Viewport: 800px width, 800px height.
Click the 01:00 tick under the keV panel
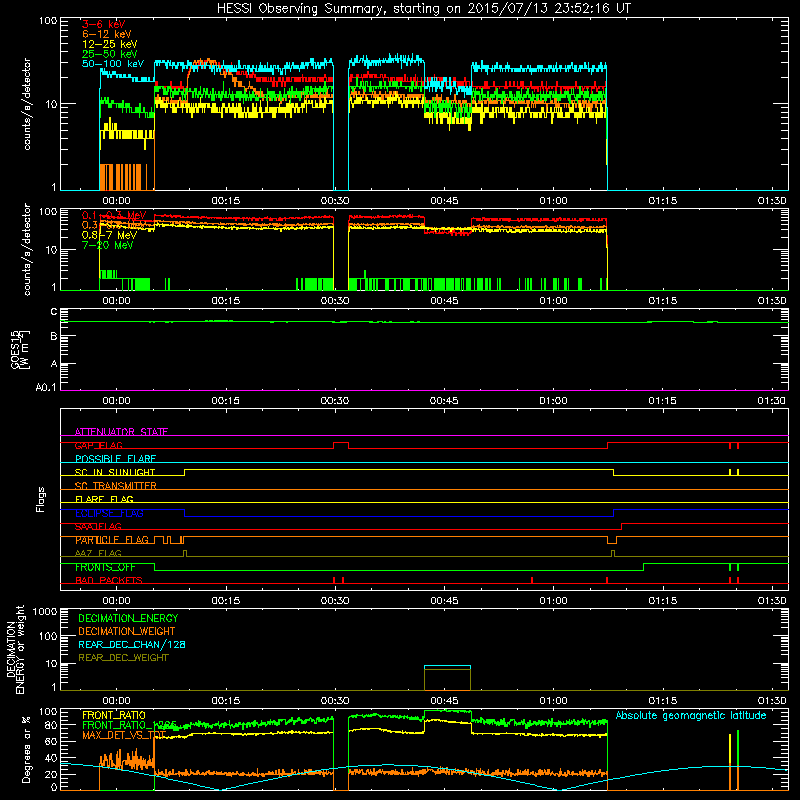[x=553, y=201]
